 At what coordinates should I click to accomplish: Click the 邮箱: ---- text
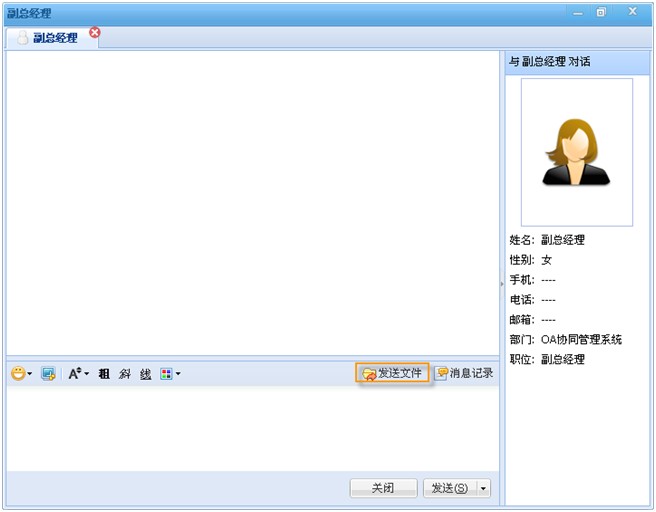click(x=532, y=320)
